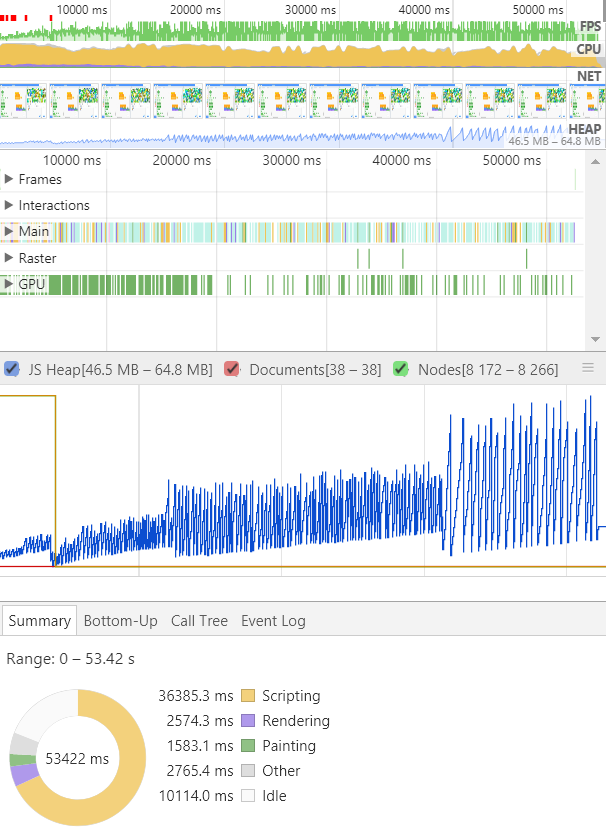The image size is (606, 833).
Task: Switch to the Summary tab
Action: click(x=39, y=620)
